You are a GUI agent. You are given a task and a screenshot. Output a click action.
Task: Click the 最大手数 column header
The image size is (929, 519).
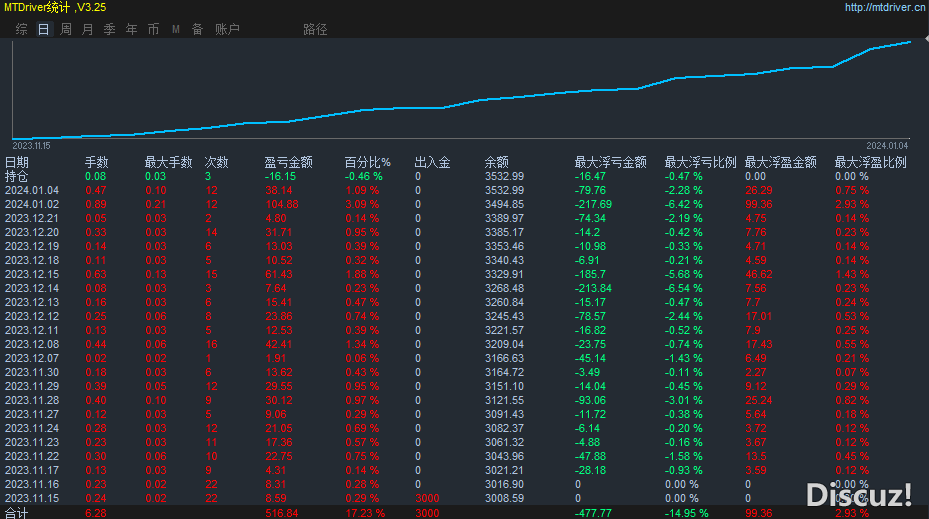[168, 162]
